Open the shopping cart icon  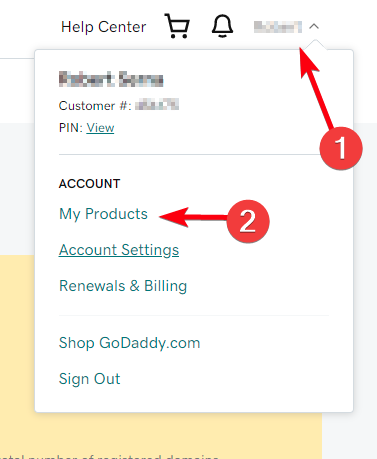point(177,26)
